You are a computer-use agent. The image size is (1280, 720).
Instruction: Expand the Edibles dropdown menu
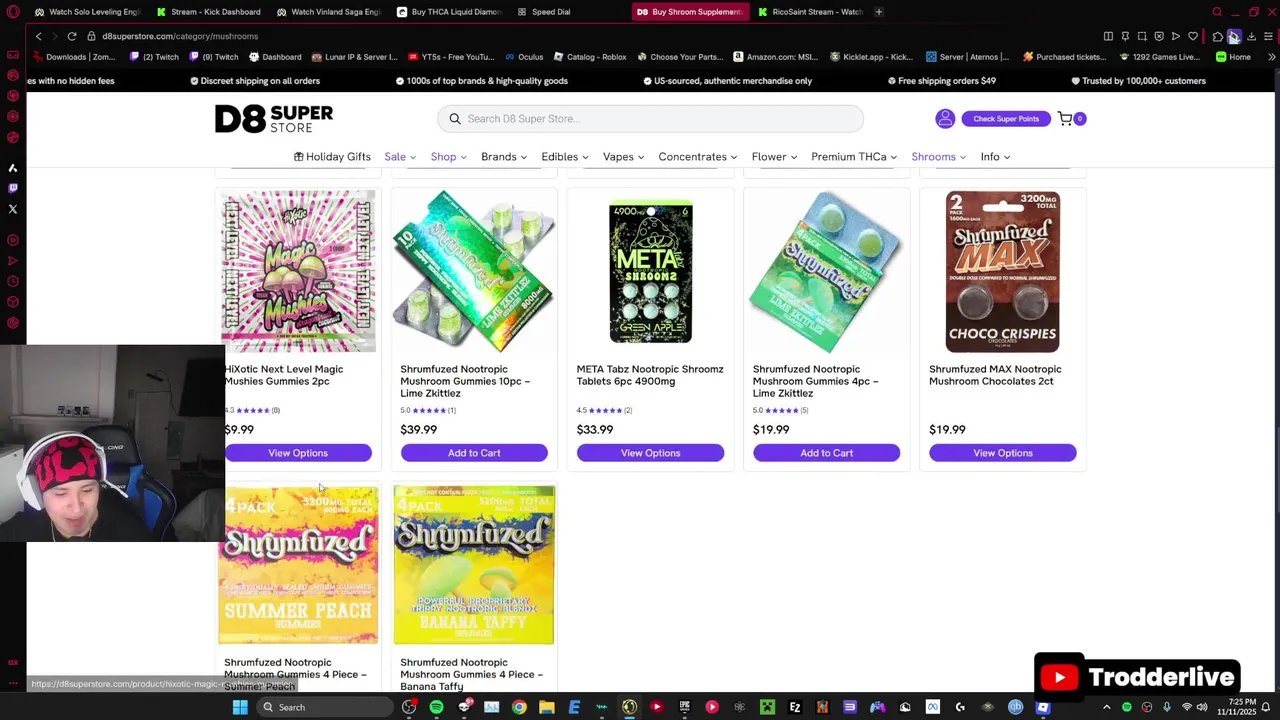coord(565,157)
